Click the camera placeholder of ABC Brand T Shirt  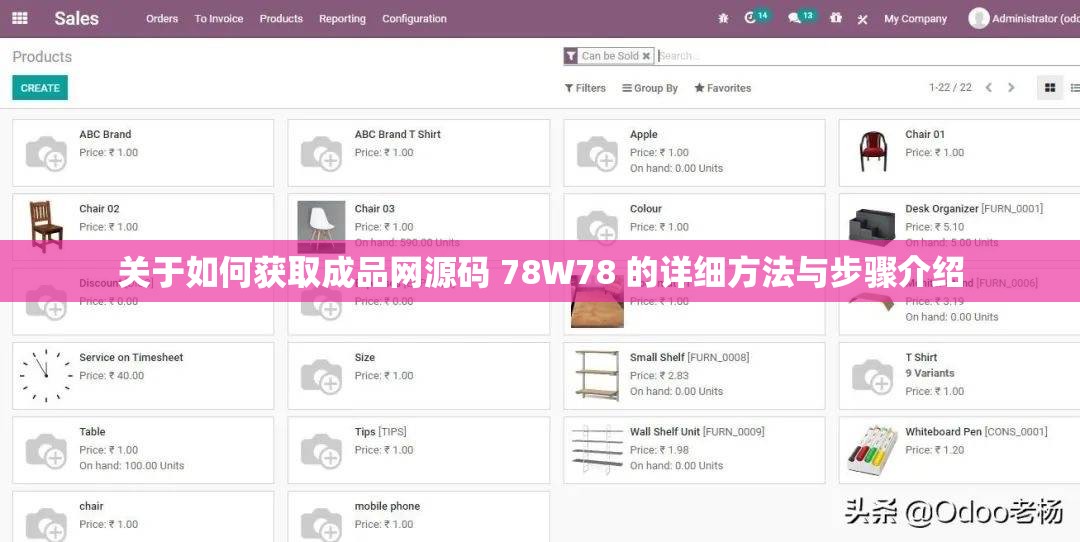tap(322, 153)
